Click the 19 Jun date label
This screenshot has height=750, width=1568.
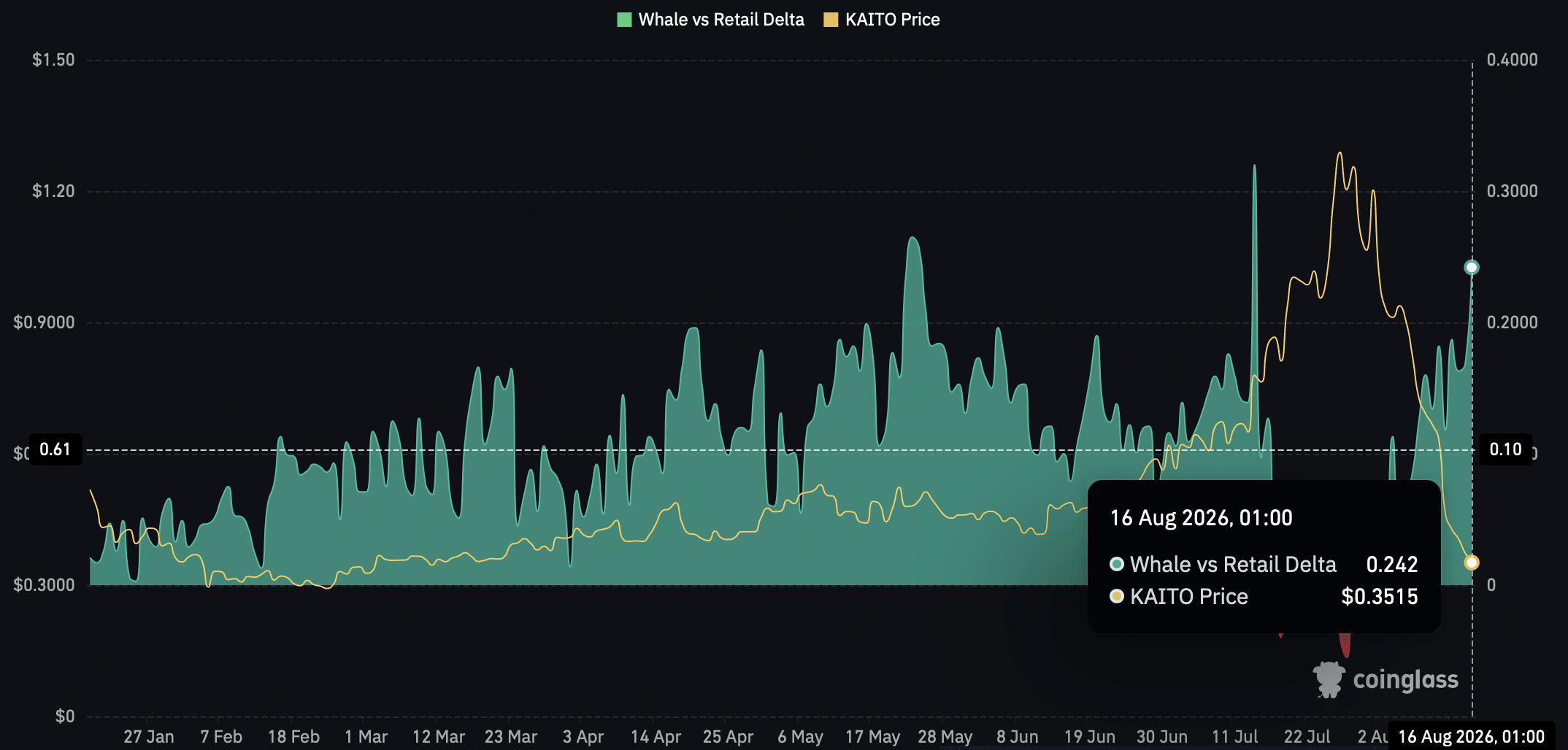1090,737
